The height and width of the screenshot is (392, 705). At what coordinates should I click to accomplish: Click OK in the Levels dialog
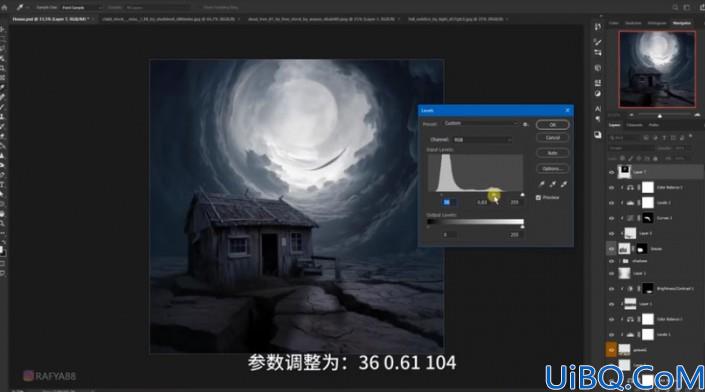(x=552, y=125)
